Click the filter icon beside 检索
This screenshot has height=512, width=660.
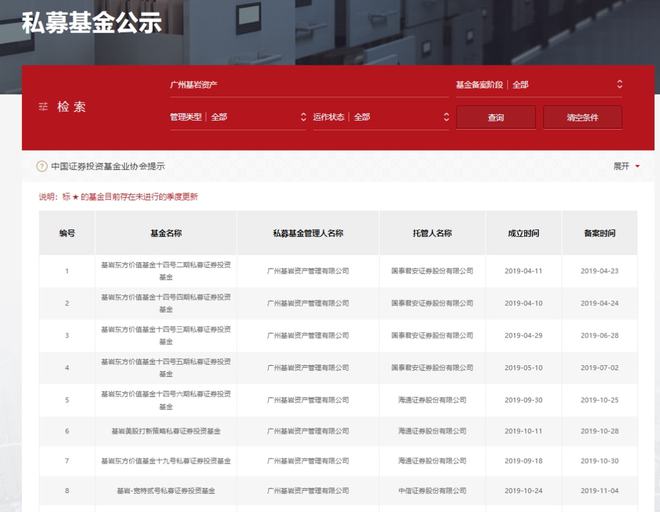click(43, 107)
